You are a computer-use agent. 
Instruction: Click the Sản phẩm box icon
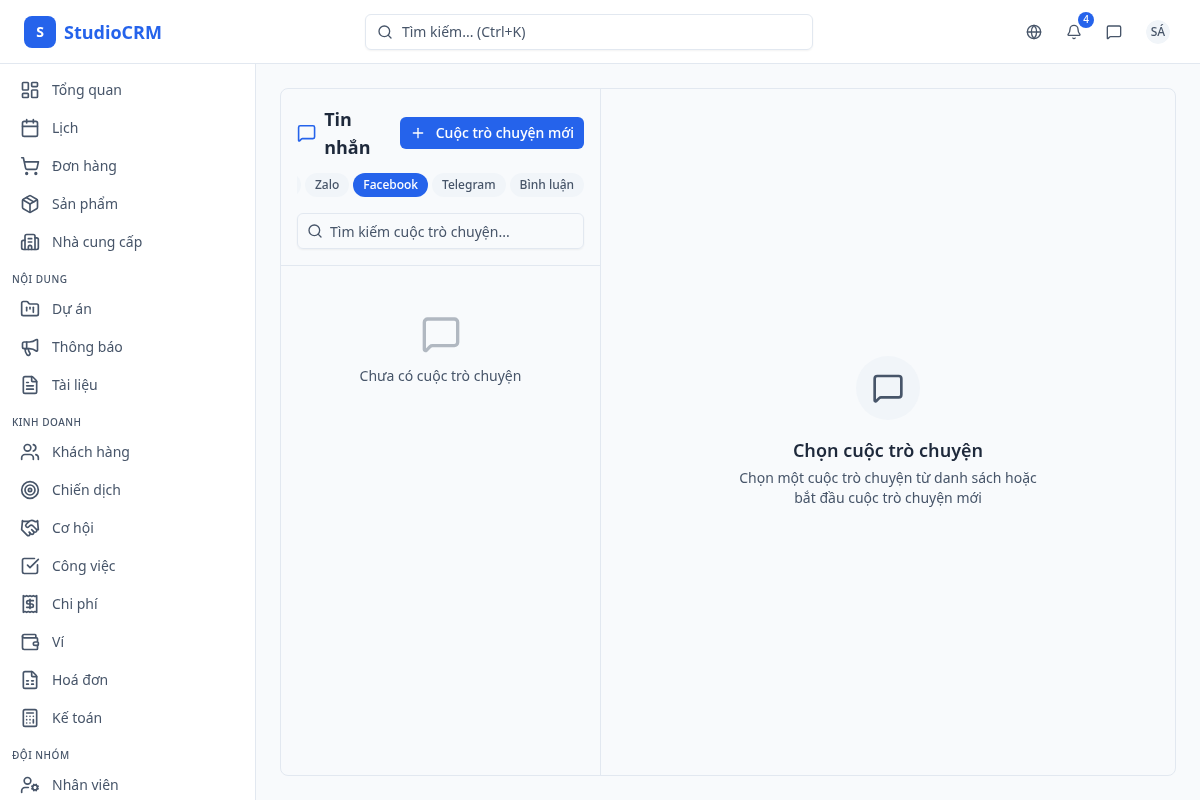[30, 204]
